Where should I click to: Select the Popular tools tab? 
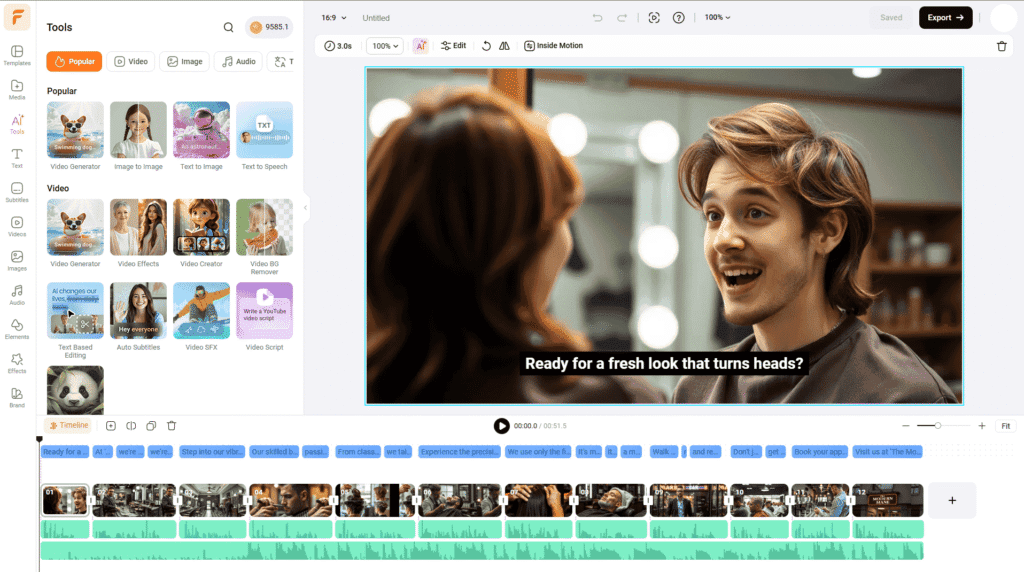pos(74,61)
